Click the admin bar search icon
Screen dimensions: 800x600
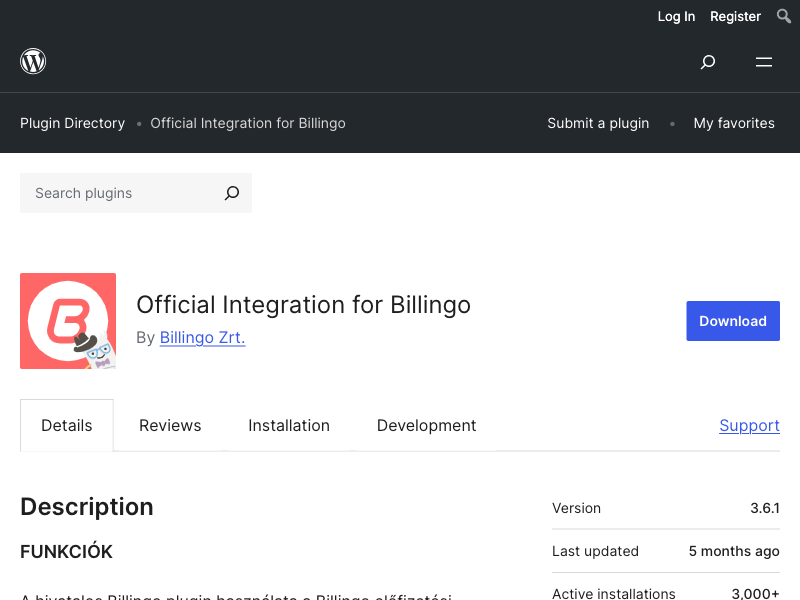[x=784, y=16]
